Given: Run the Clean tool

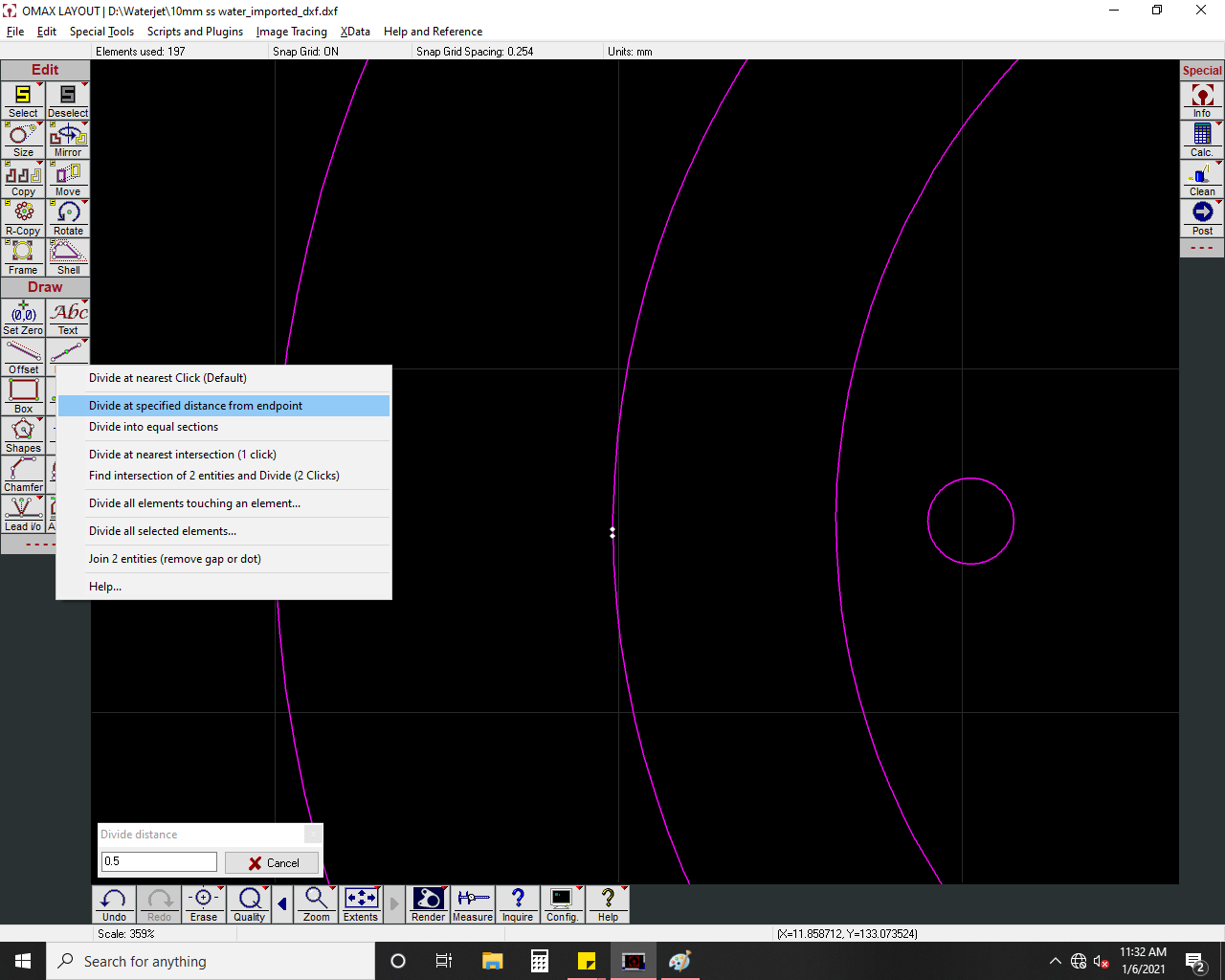Looking at the screenshot, I should click(1202, 179).
